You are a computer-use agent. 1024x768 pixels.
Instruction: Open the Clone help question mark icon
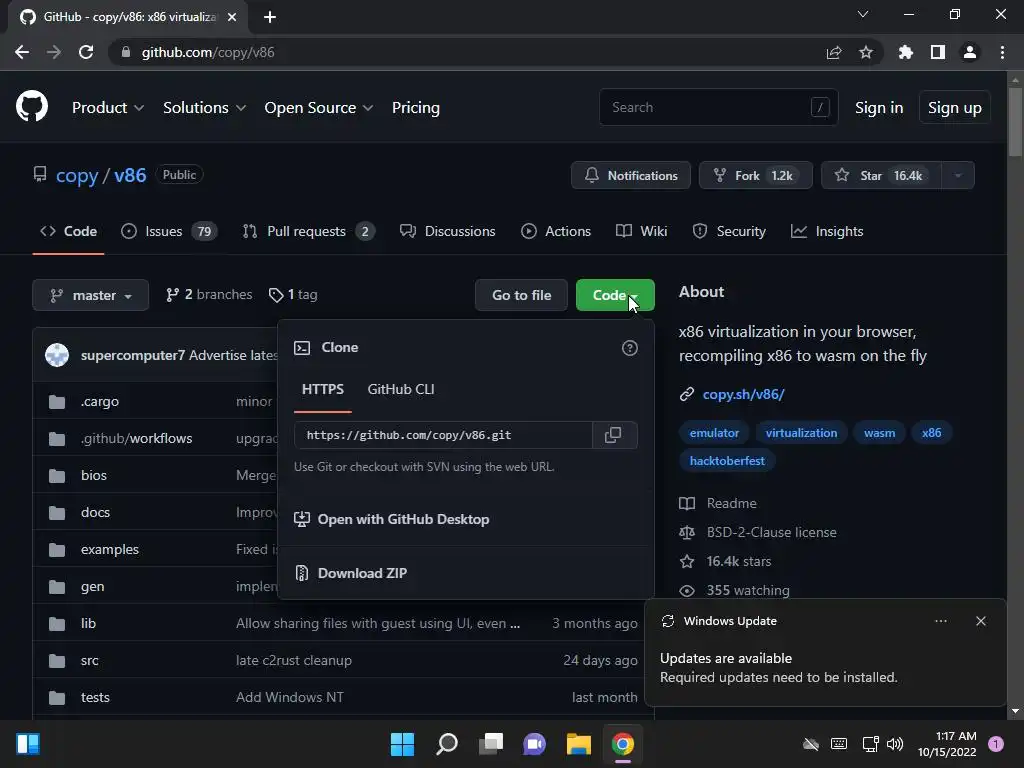click(630, 348)
